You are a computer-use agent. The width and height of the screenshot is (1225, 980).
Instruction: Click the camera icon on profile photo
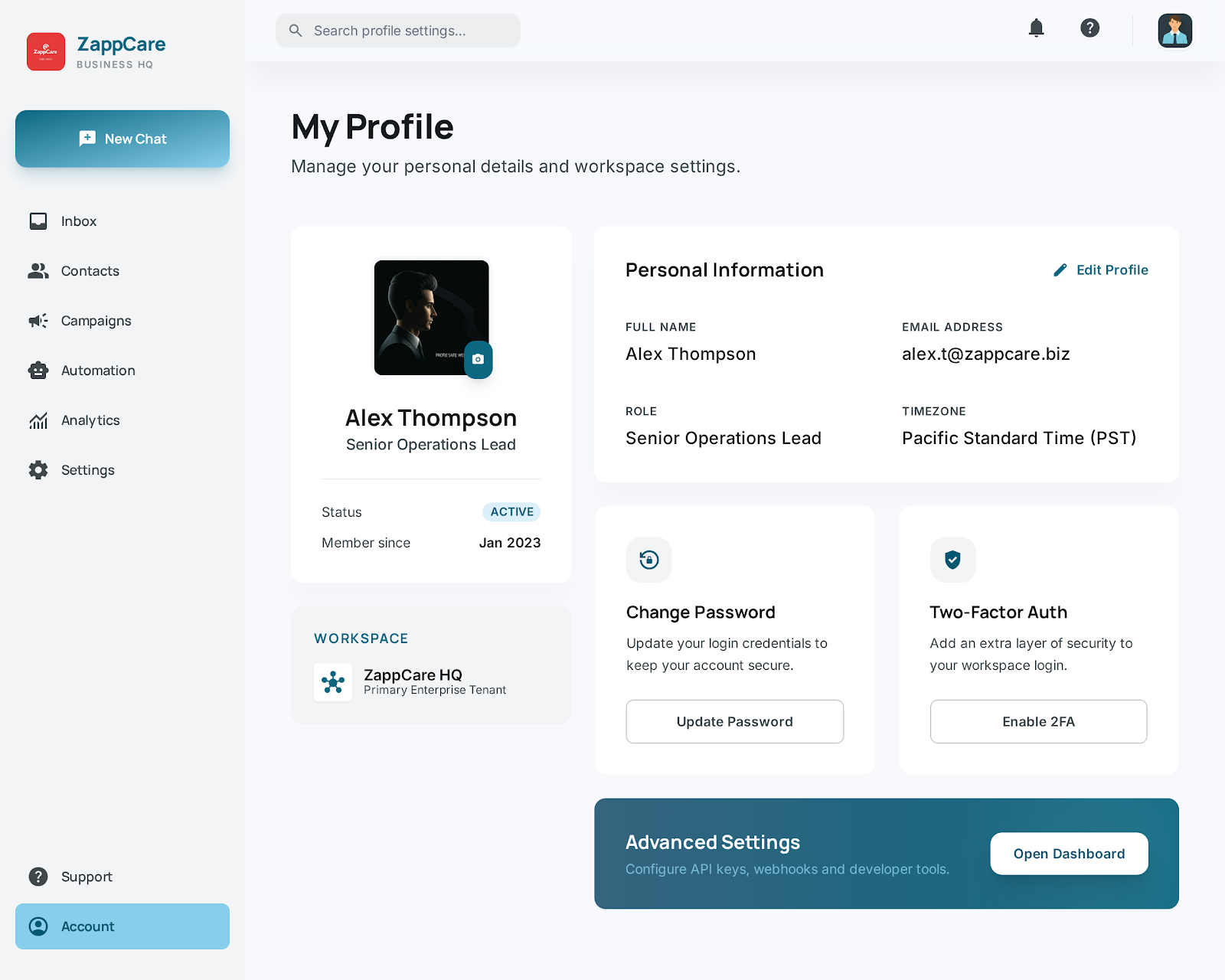point(478,359)
